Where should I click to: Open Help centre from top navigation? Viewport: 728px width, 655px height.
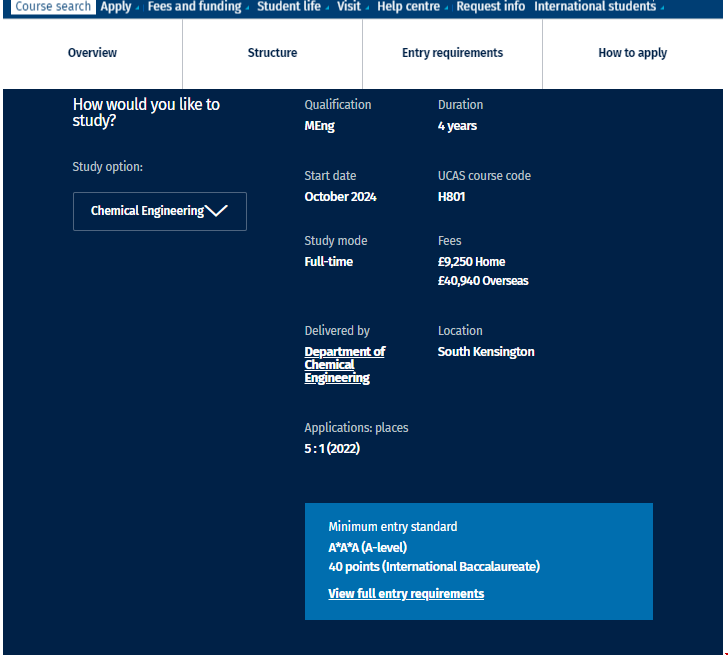pos(408,7)
